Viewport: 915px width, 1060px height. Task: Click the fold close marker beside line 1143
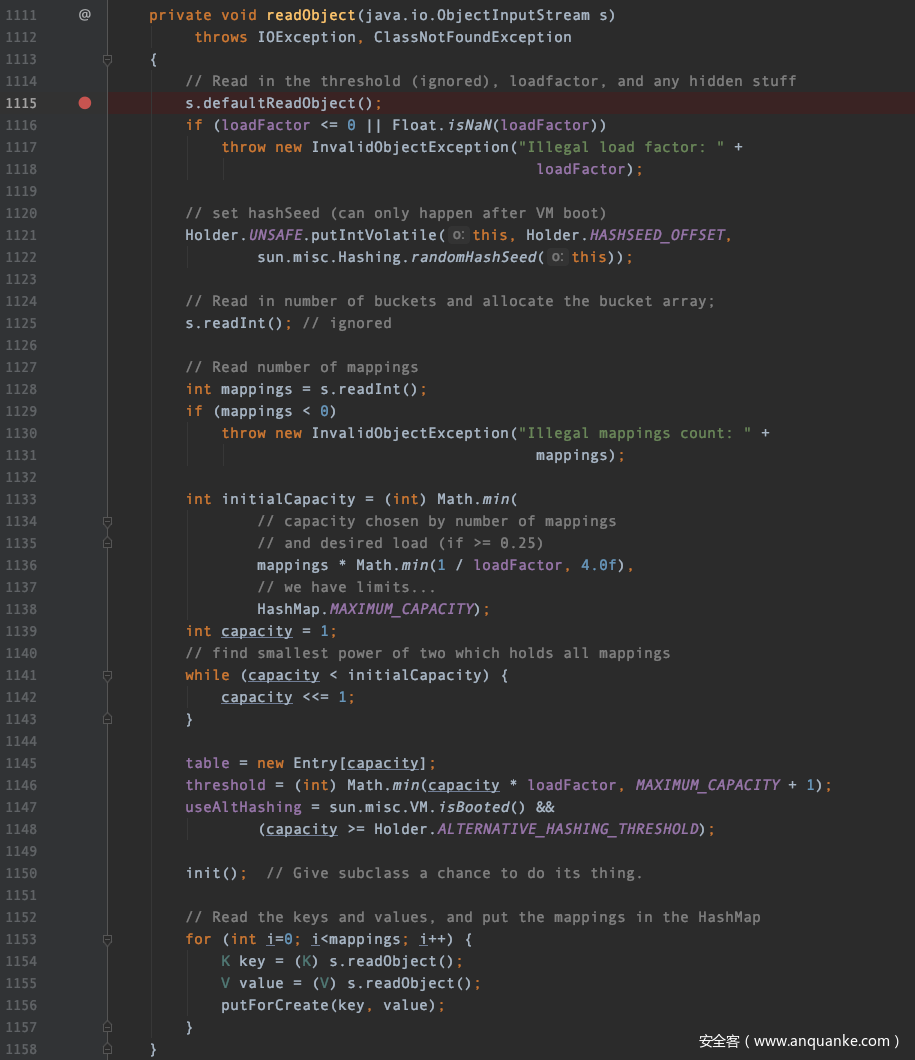(107, 719)
